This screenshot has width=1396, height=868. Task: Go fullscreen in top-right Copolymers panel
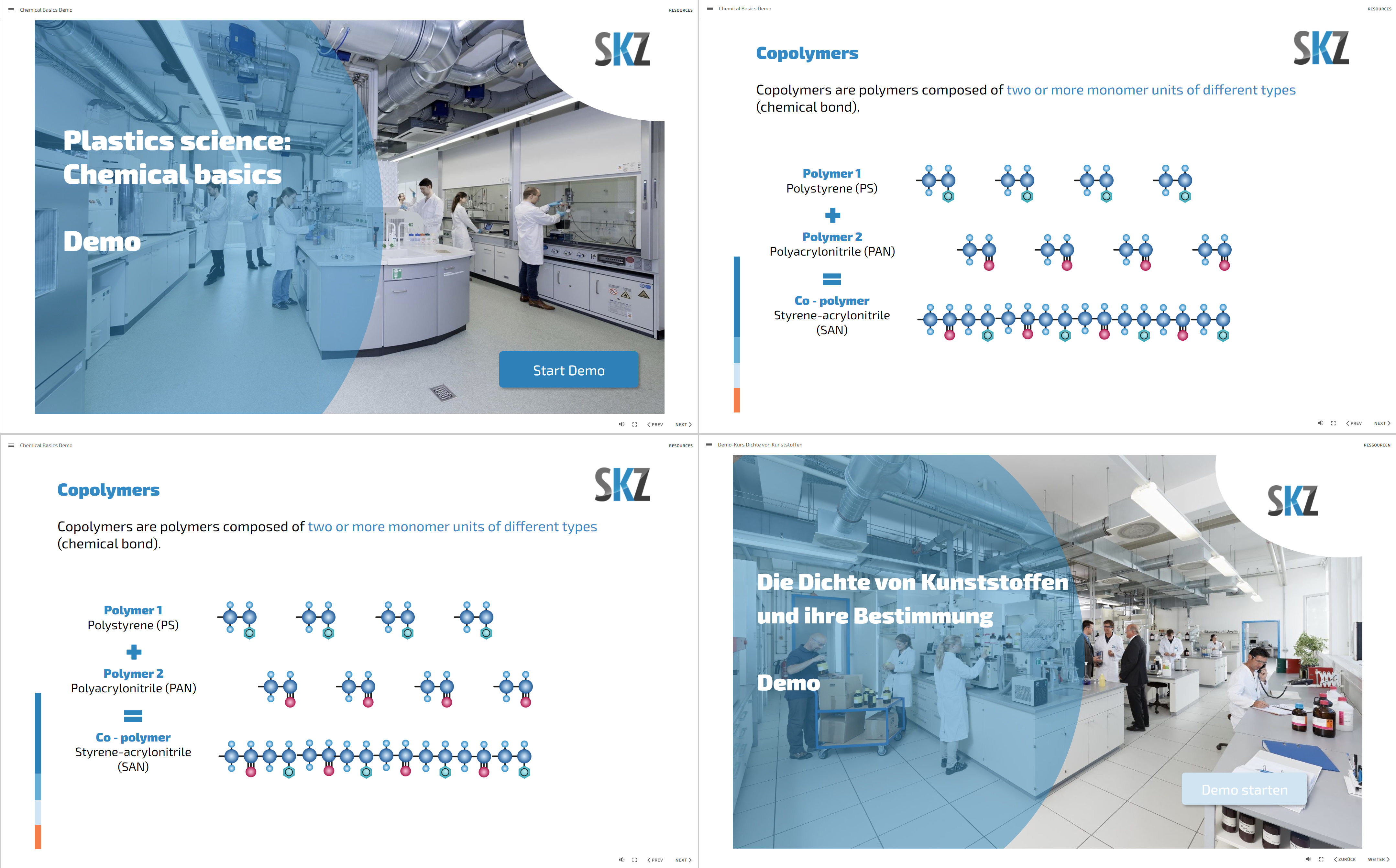[1334, 423]
